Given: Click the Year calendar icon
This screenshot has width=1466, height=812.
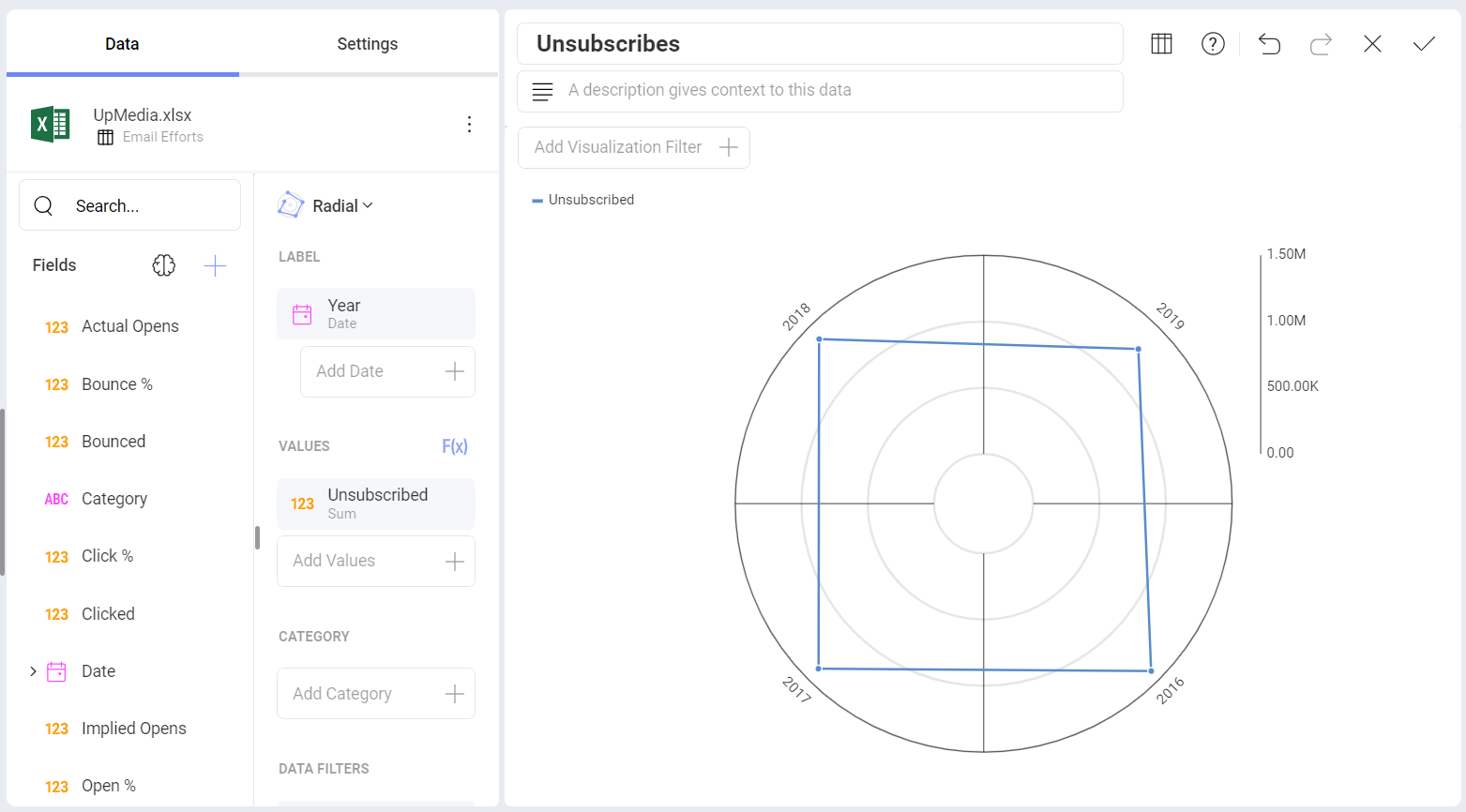Looking at the screenshot, I should 302,314.
